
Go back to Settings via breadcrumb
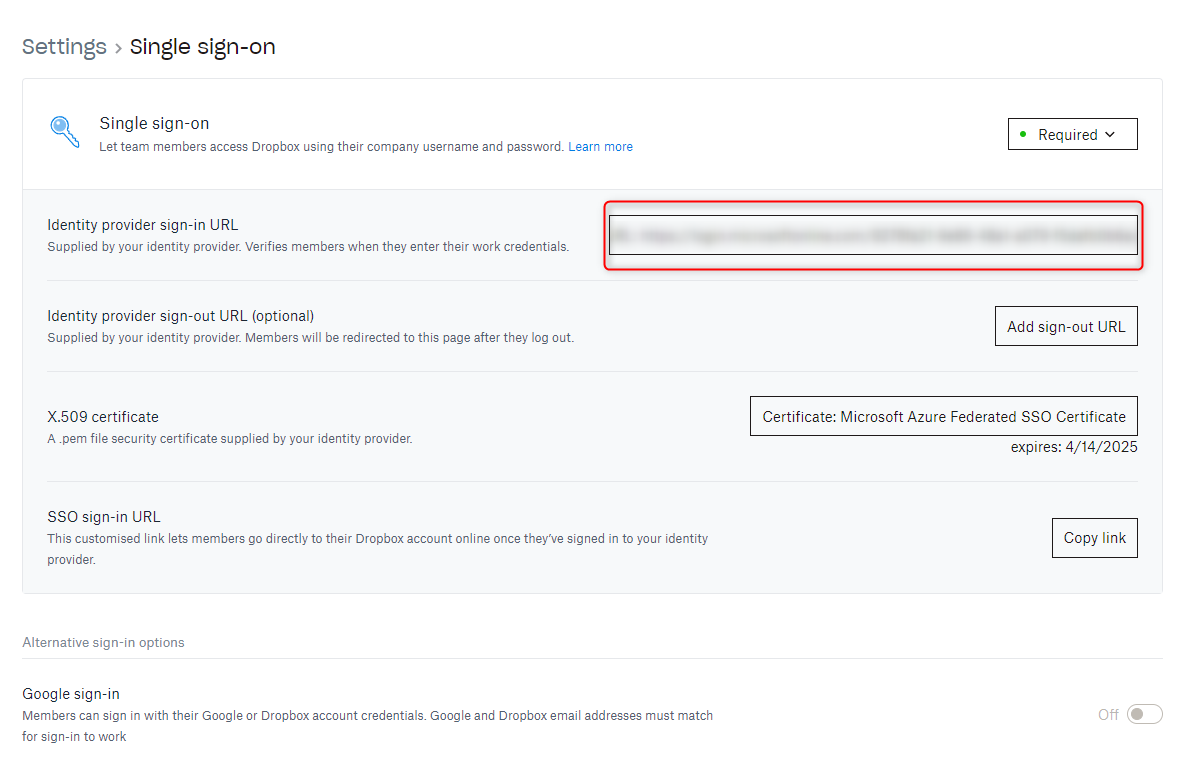pos(64,47)
